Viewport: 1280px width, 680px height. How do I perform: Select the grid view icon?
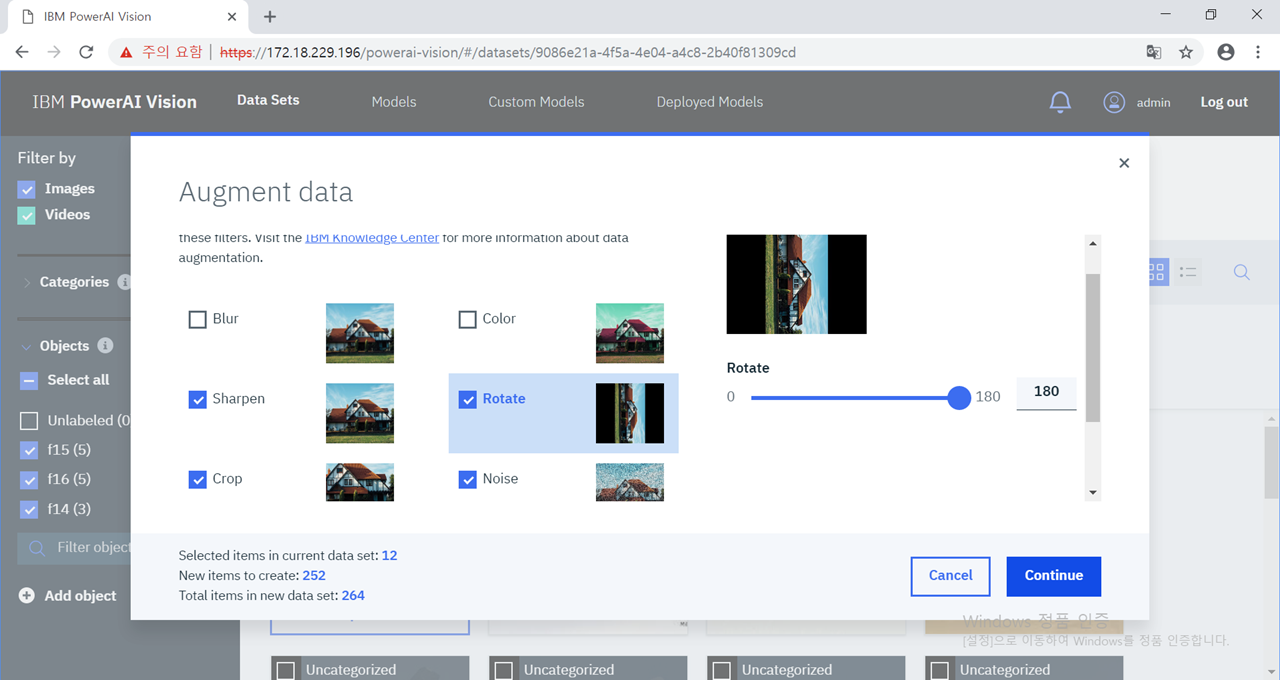pyautogui.click(x=1155, y=271)
